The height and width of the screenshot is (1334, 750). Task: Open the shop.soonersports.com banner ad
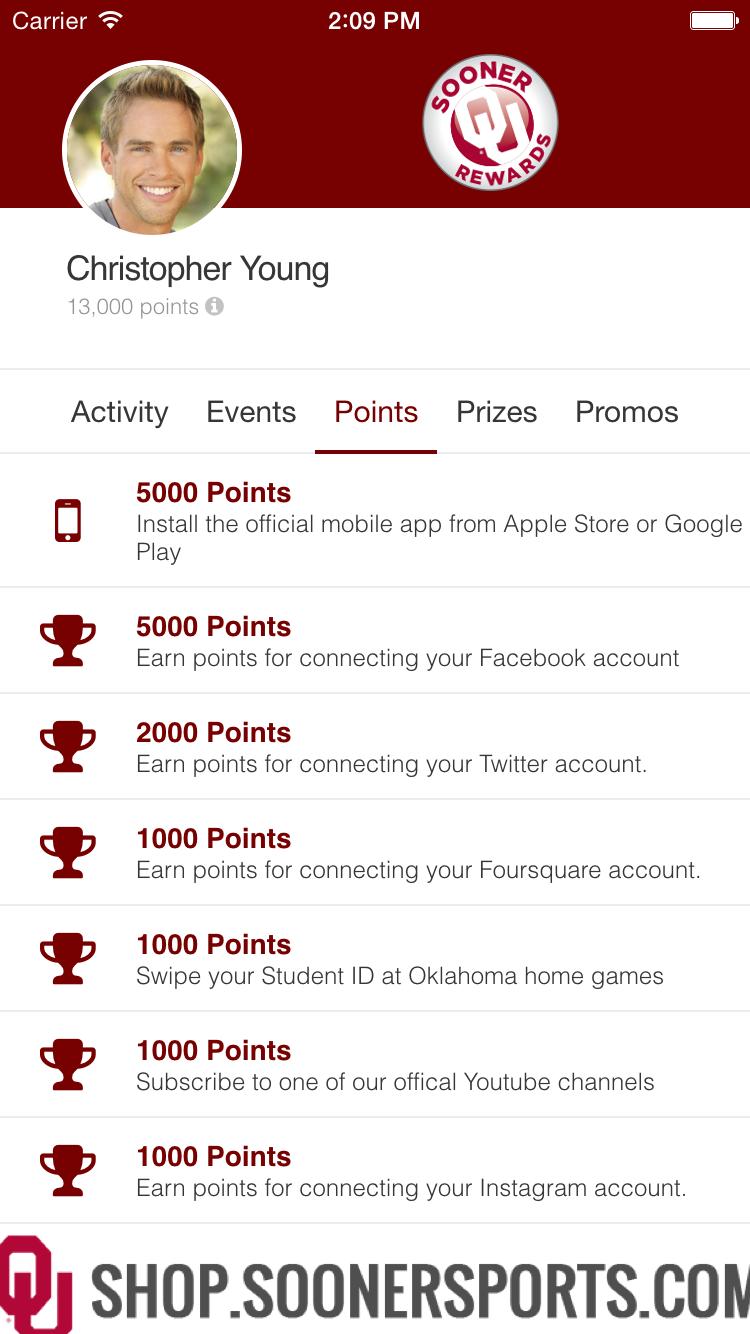(x=375, y=1284)
